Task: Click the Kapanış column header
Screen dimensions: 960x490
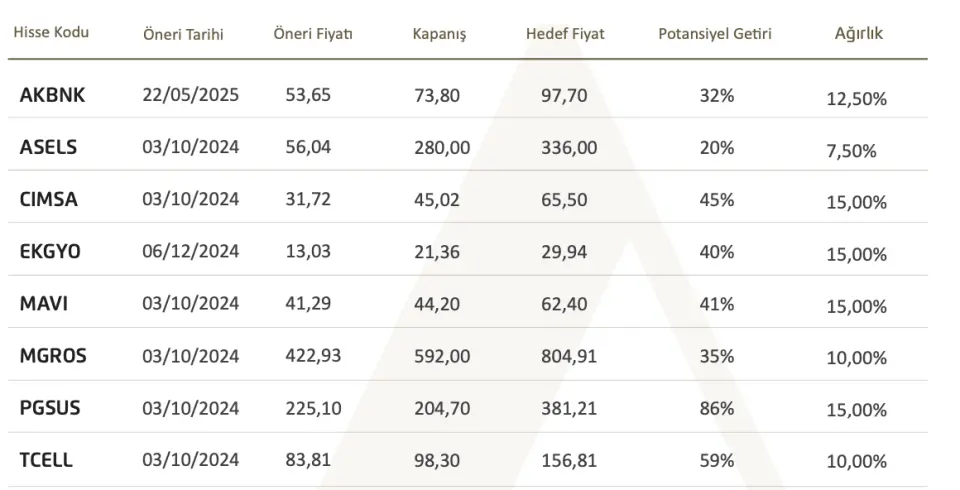Action: click(439, 34)
